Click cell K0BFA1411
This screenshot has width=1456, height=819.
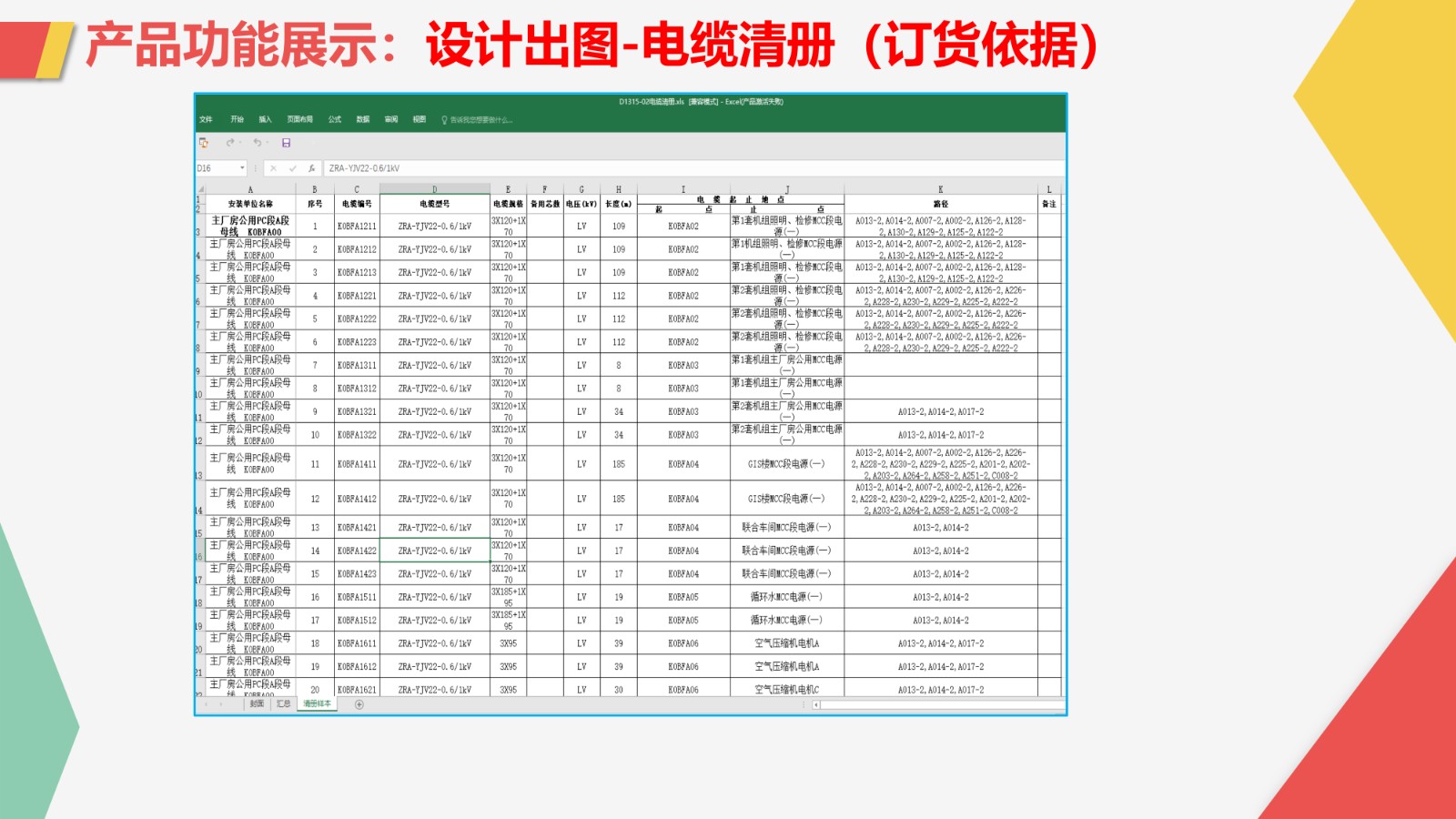point(357,464)
